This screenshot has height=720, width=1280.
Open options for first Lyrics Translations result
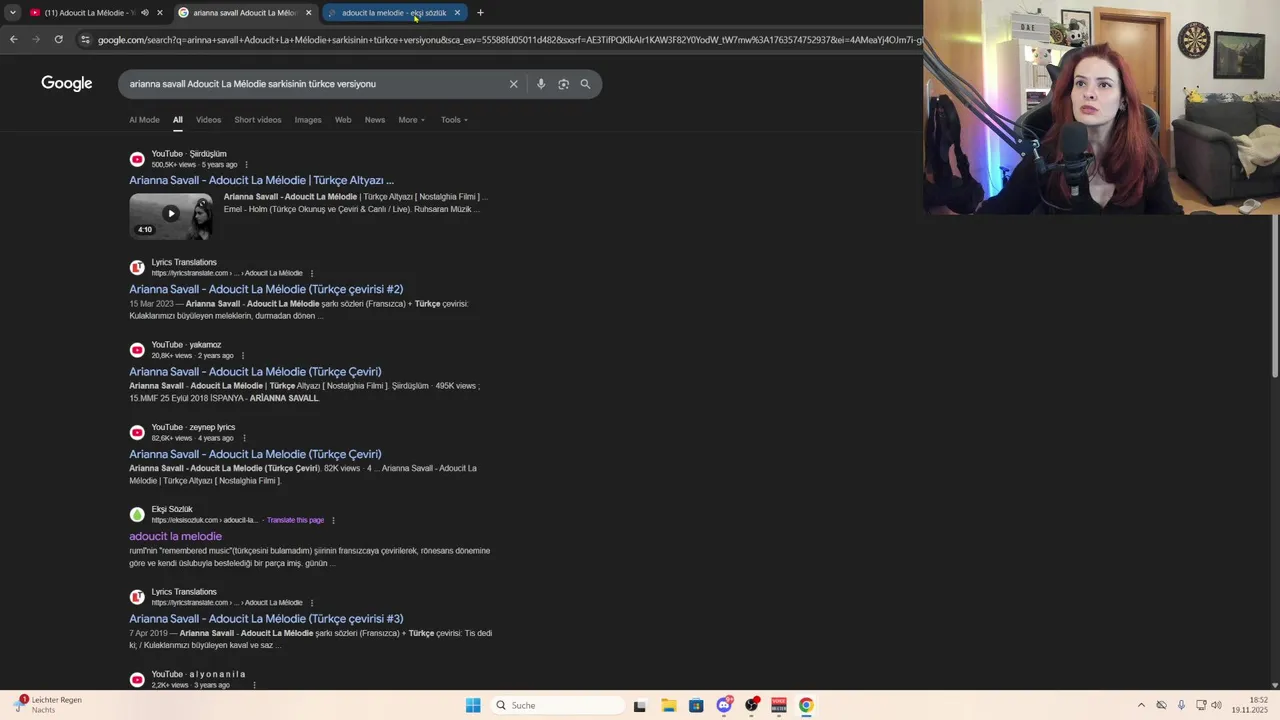312,273
